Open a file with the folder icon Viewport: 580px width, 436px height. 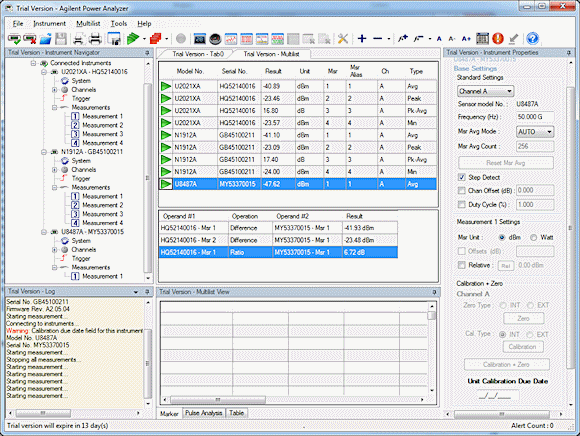[45, 38]
